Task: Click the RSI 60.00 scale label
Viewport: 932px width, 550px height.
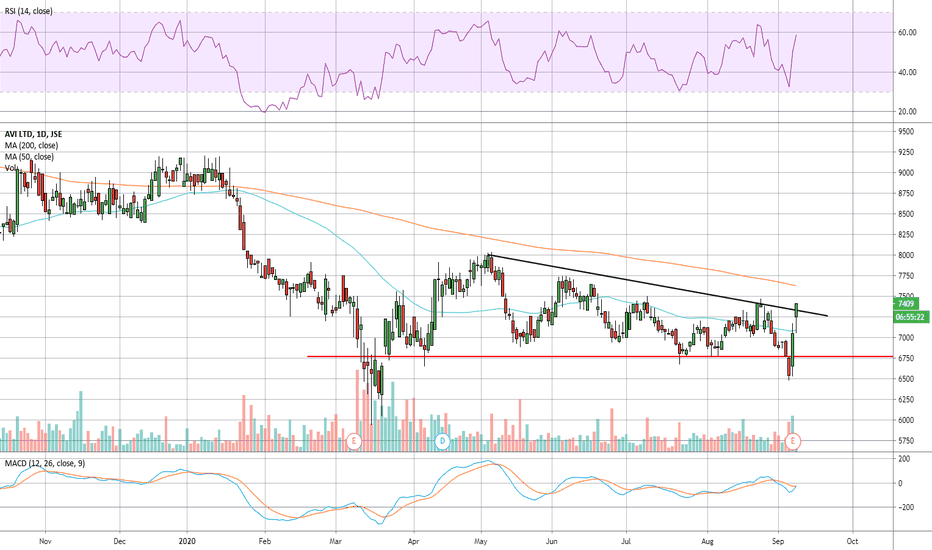Action: pyautogui.click(x=907, y=33)
